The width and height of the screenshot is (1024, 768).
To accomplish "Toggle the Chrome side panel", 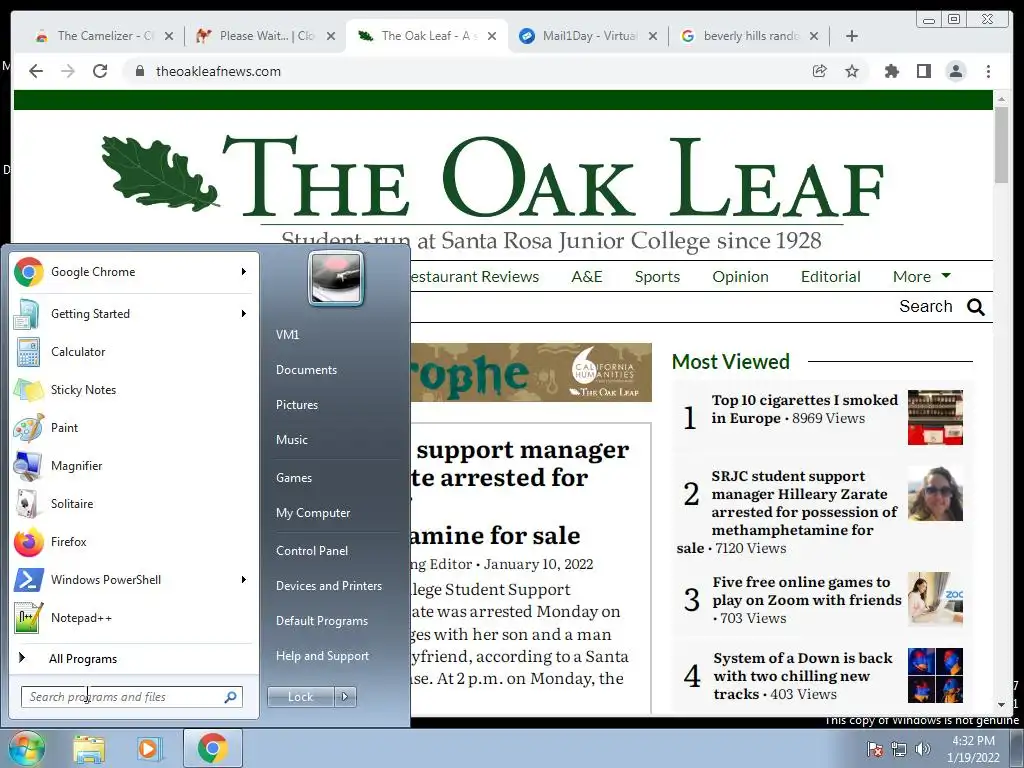I will [x=923, y=71].
